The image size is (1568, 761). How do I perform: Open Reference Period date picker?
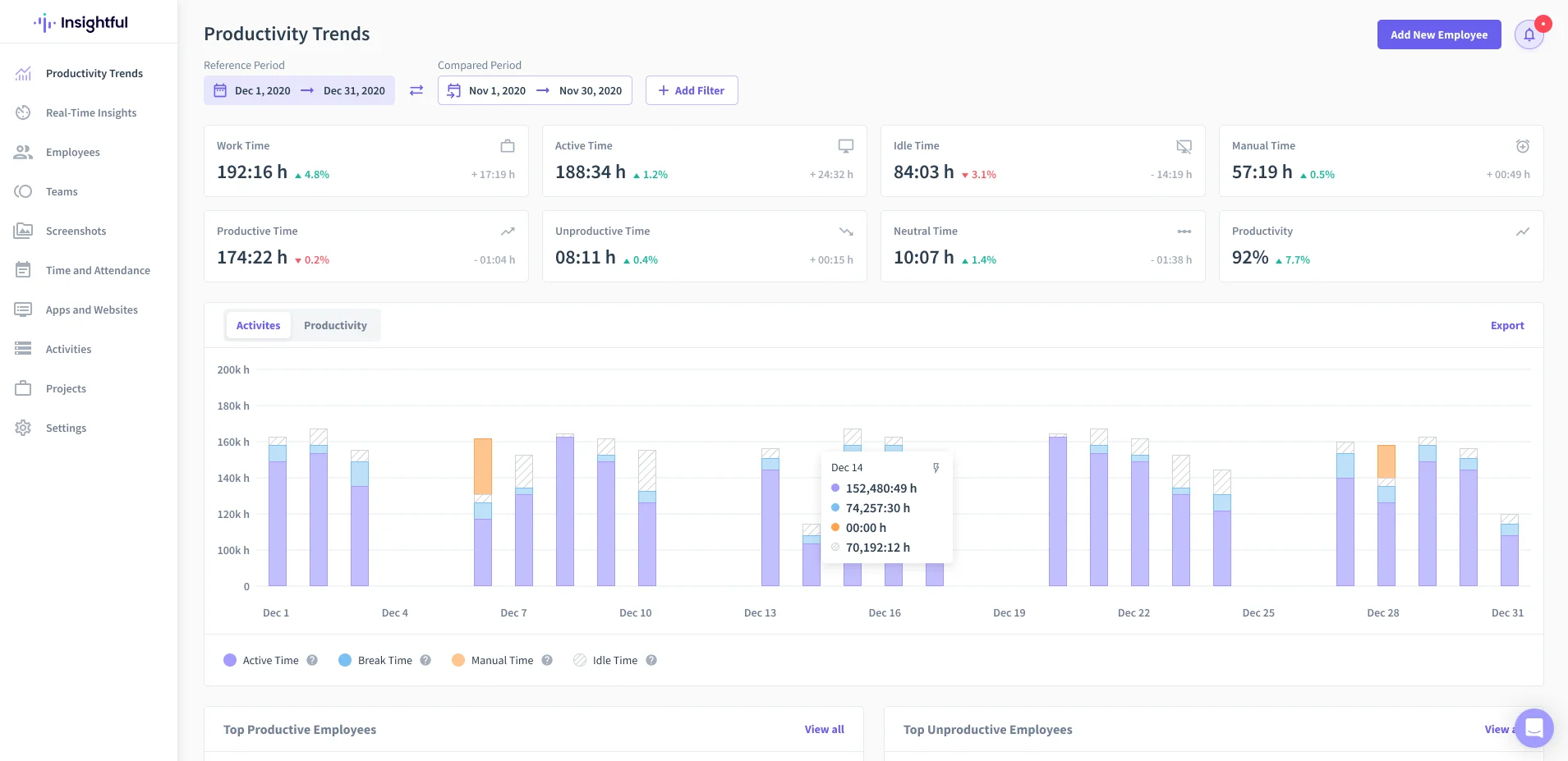coord(299,90)
